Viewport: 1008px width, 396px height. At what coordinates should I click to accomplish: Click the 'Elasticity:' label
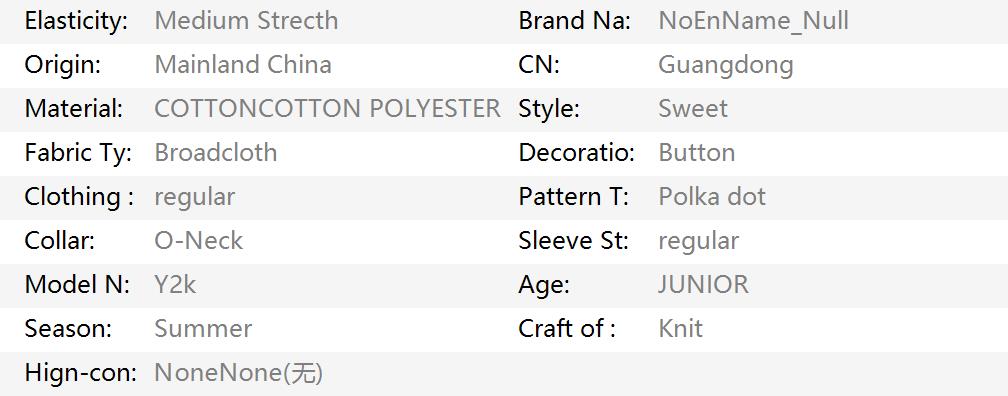(76, 21)
